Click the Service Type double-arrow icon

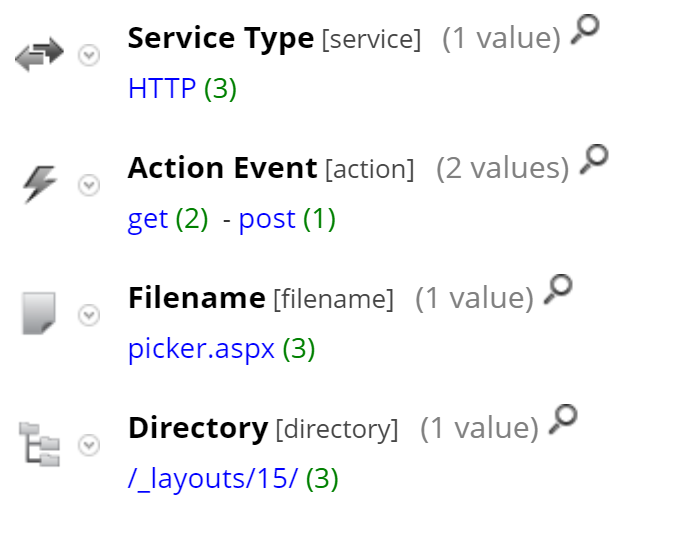click(41, 55)
